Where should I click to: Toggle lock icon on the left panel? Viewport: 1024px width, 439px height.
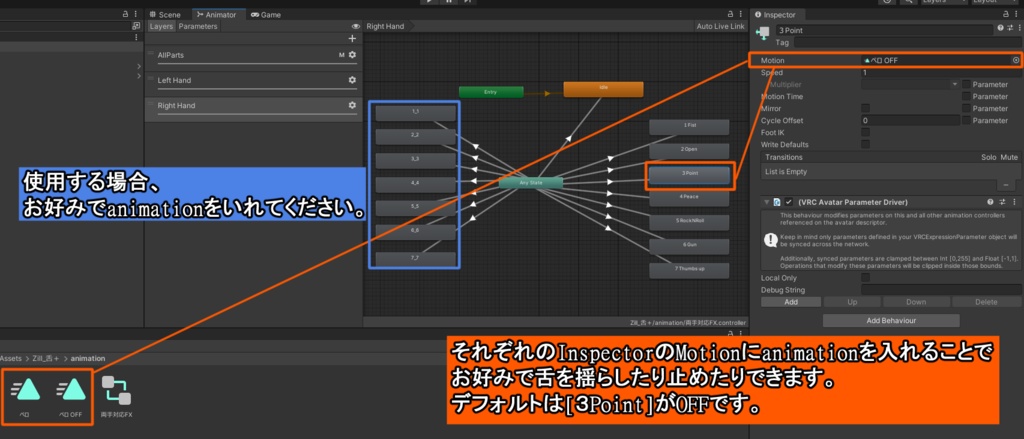(125, 14)
